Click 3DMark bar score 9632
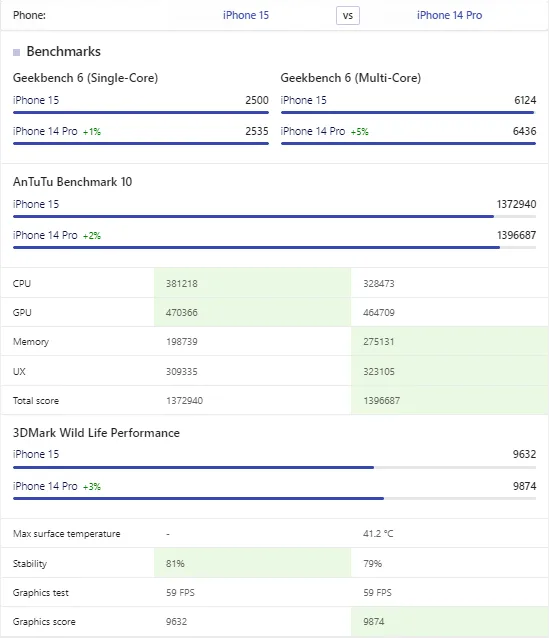 pyautogui.click(x=525, y=454)
